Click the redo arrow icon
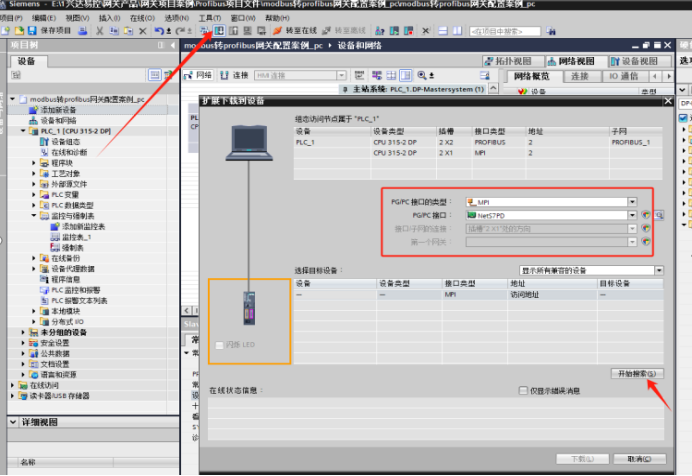The width and height of the screenshot is (692, 476). tap(180, 31)
